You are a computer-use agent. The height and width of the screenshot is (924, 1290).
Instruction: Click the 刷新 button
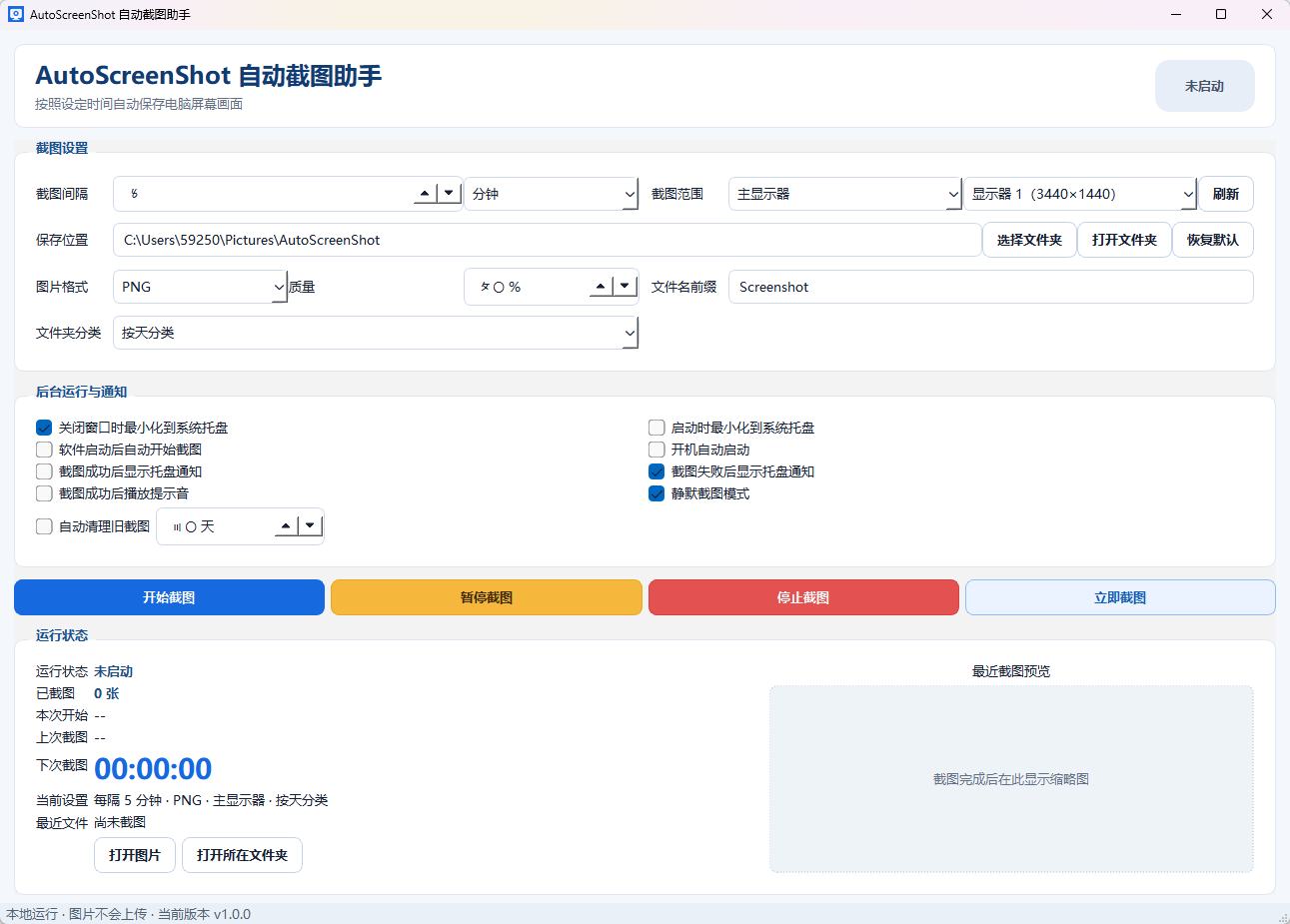1226,194
